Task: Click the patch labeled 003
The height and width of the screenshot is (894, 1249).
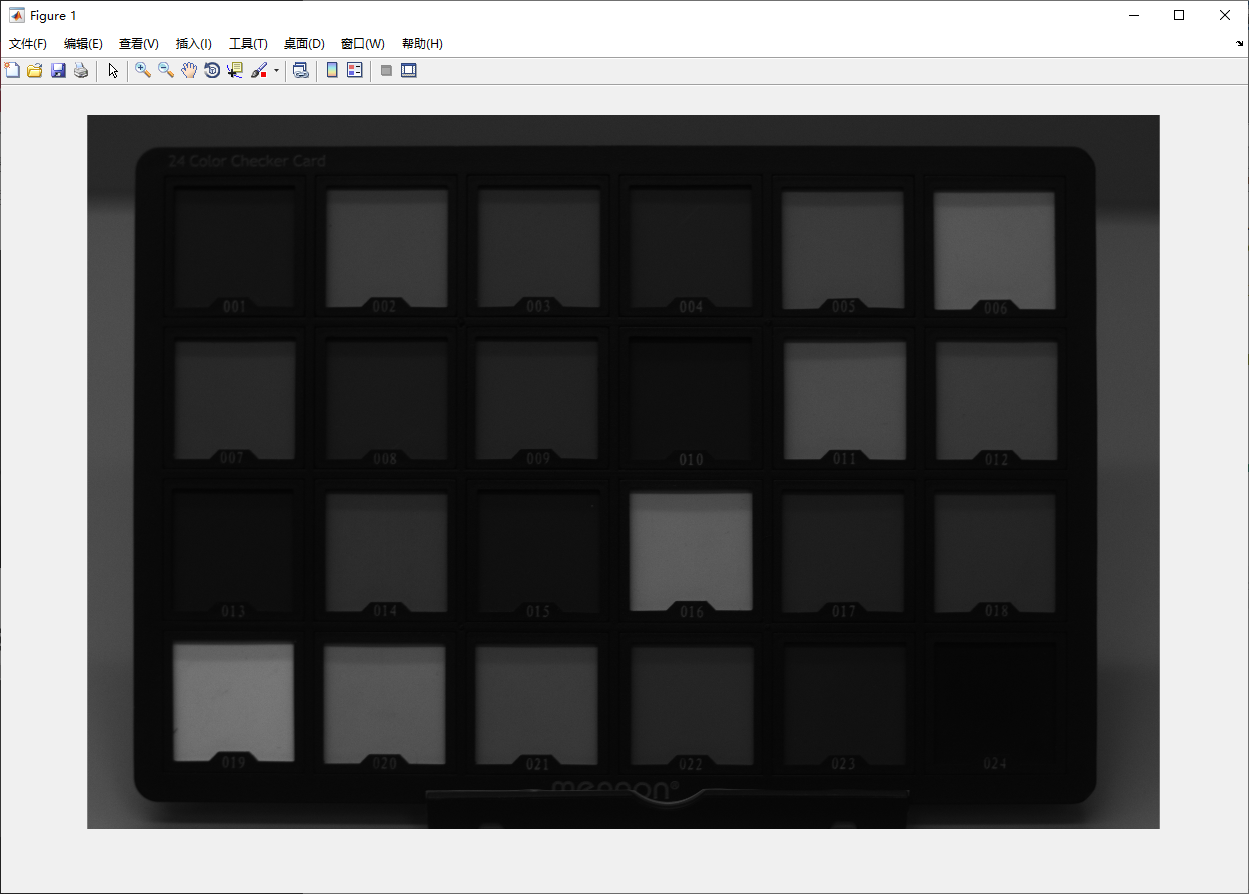Action: 539,248
